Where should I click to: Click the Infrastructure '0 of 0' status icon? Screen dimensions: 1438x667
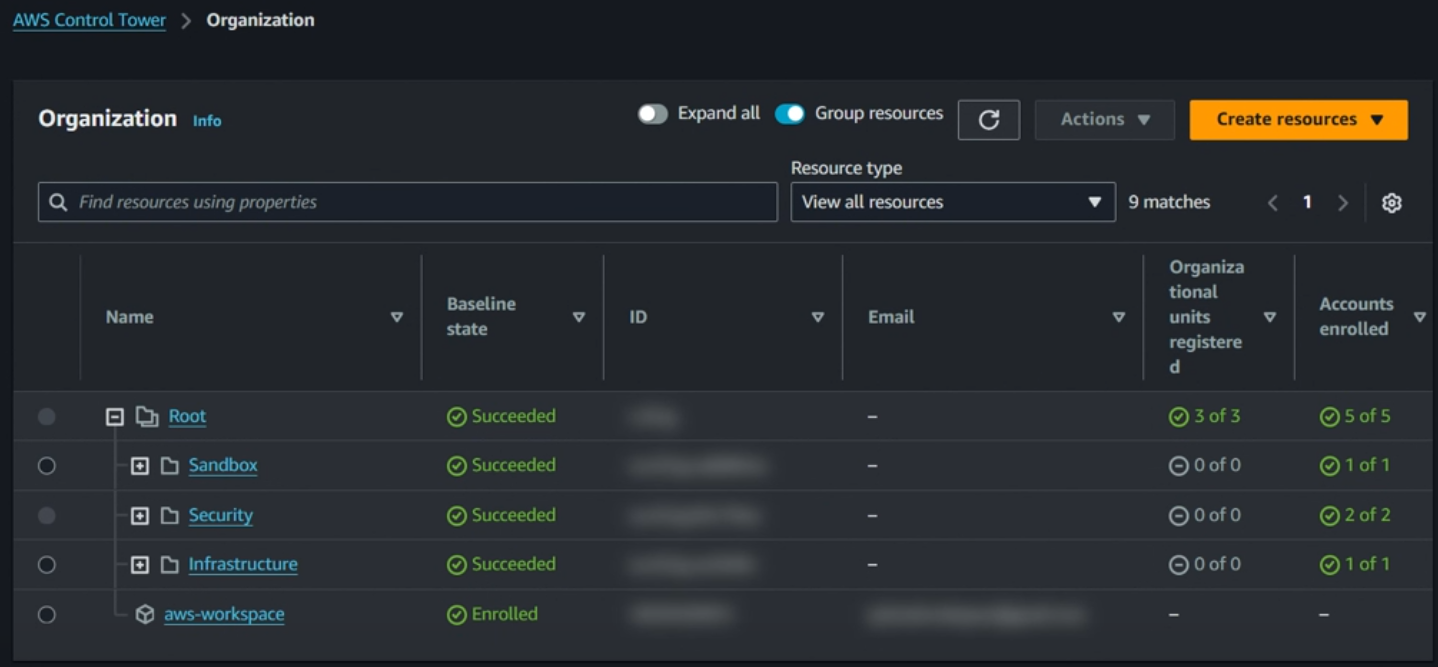1179,565
